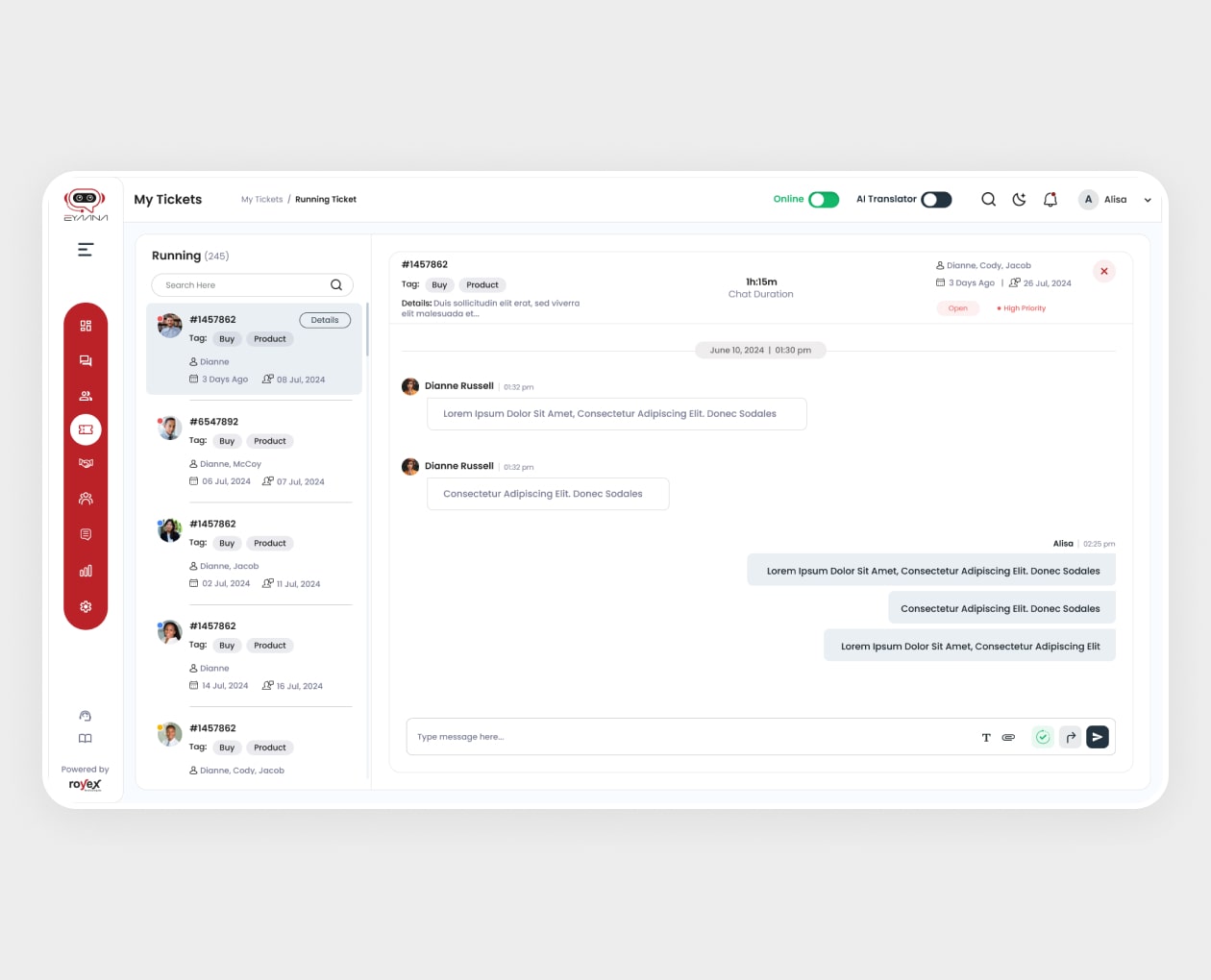This screenshot has height=980, width=1211.
Task: Collapse the sidebar with hamburger menu
Action: [x=86, y=250]
